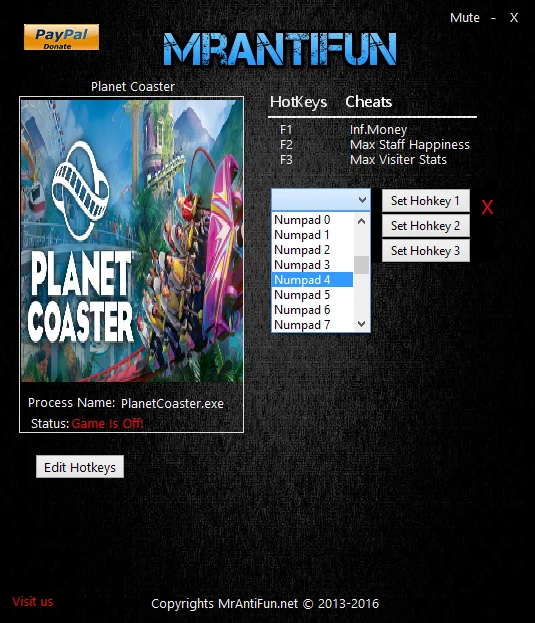
Task: Open the hotkey selection combo box
Action: 321,199
